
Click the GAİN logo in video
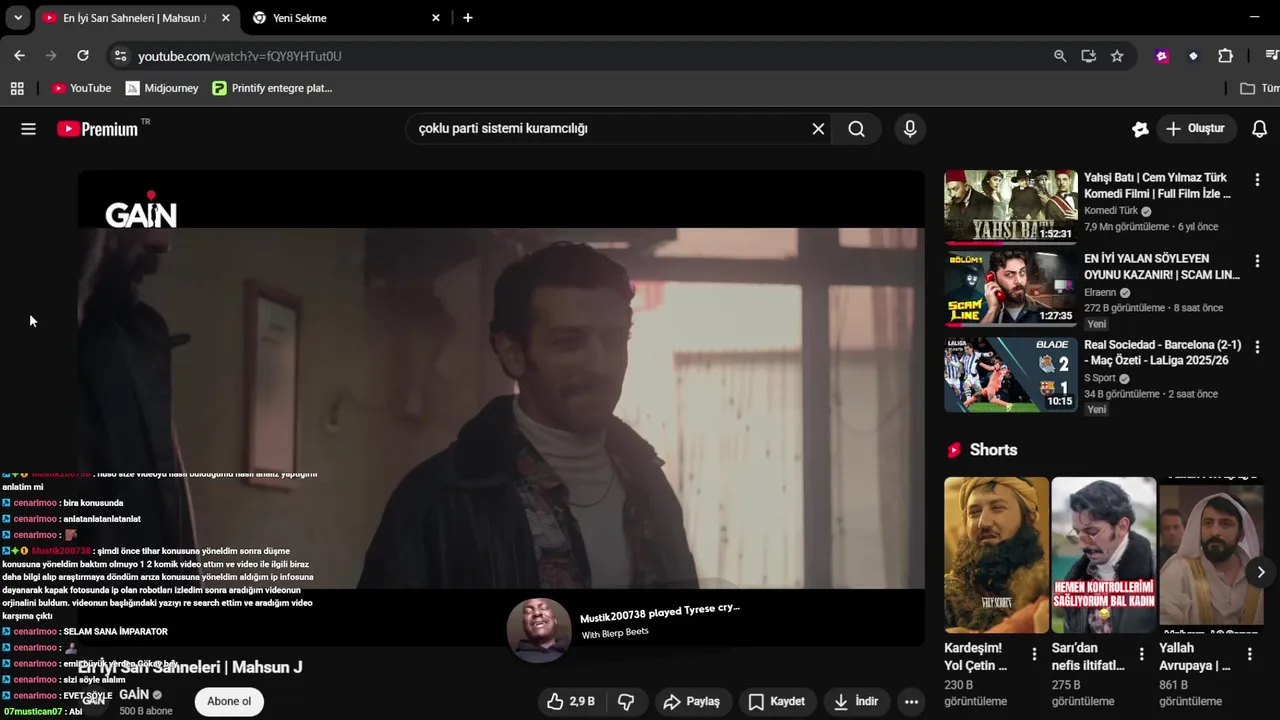point(141,210)
